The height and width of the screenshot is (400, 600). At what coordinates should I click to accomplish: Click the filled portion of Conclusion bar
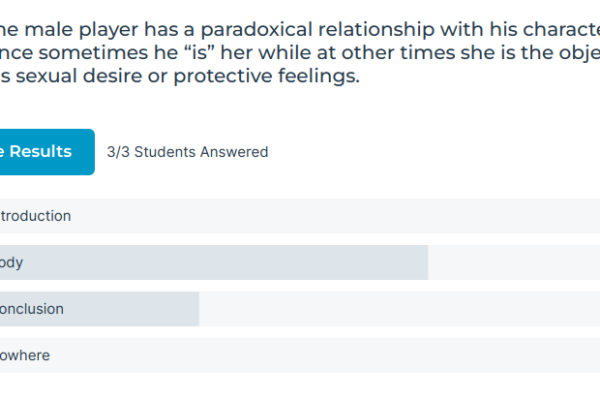[x=99, y=309]
